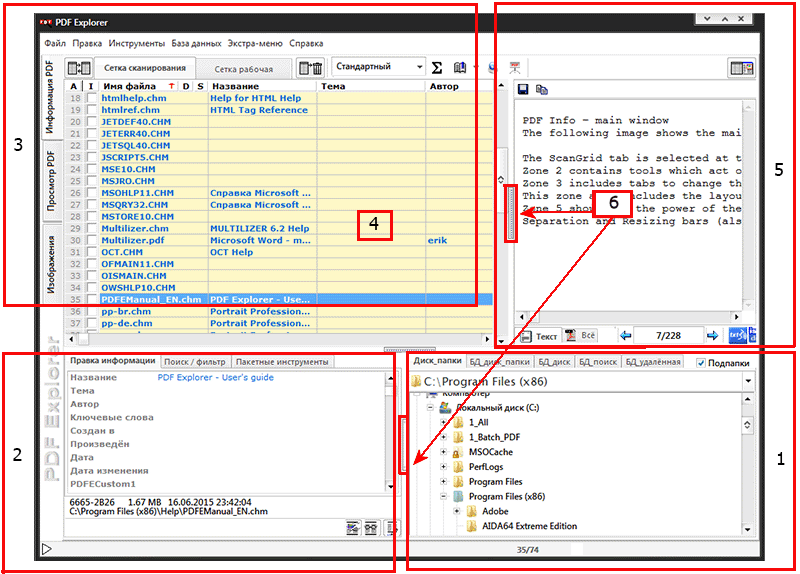Tick the checkbox for JETDEF40.CHM row
Screen dimensions: 800x574
pos(91,121)
